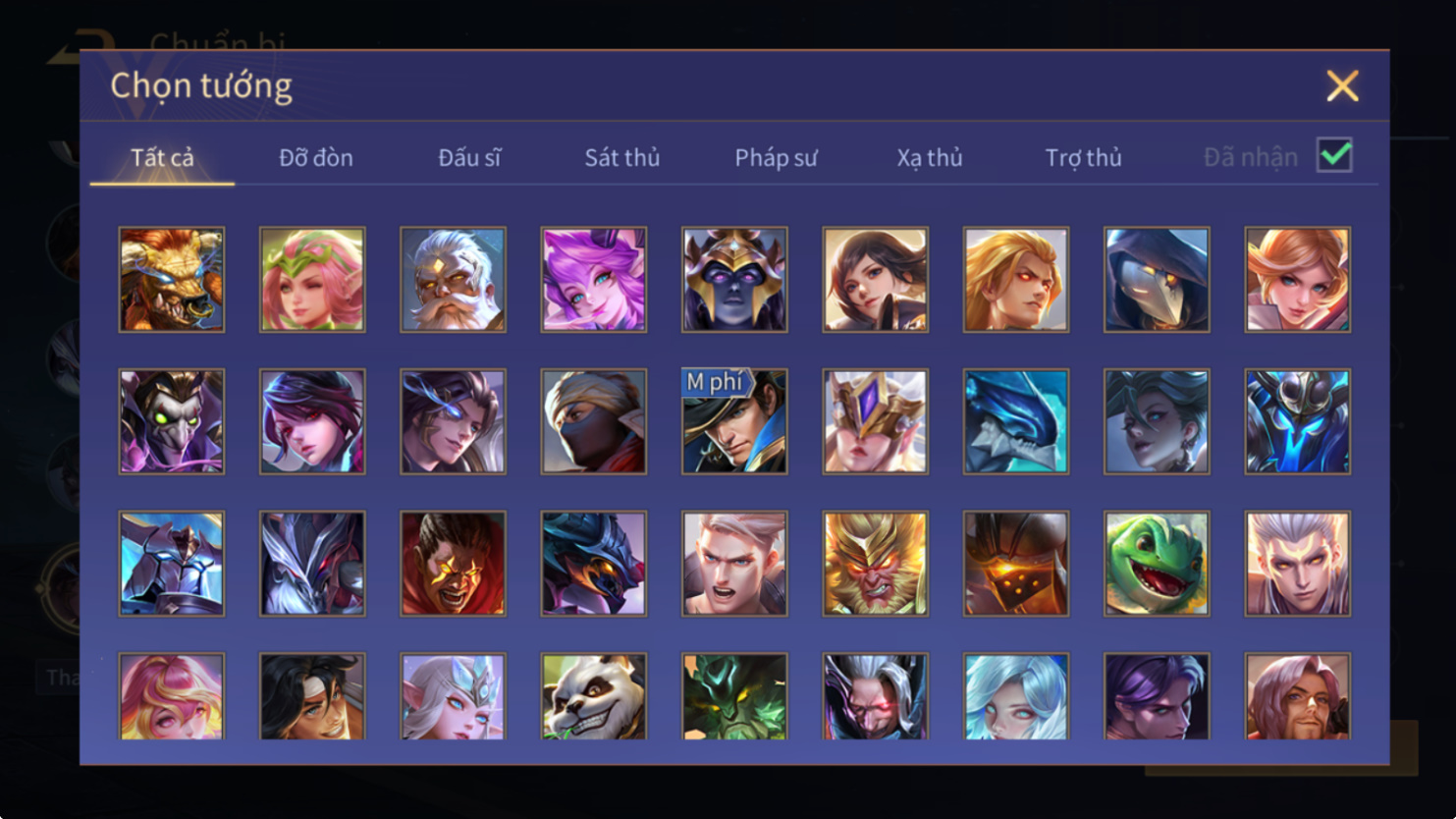The image size is (1456, 819).
Task: Close the Chọn tướng dialog
Action: pyautogui.click(x=1342, y=86)
